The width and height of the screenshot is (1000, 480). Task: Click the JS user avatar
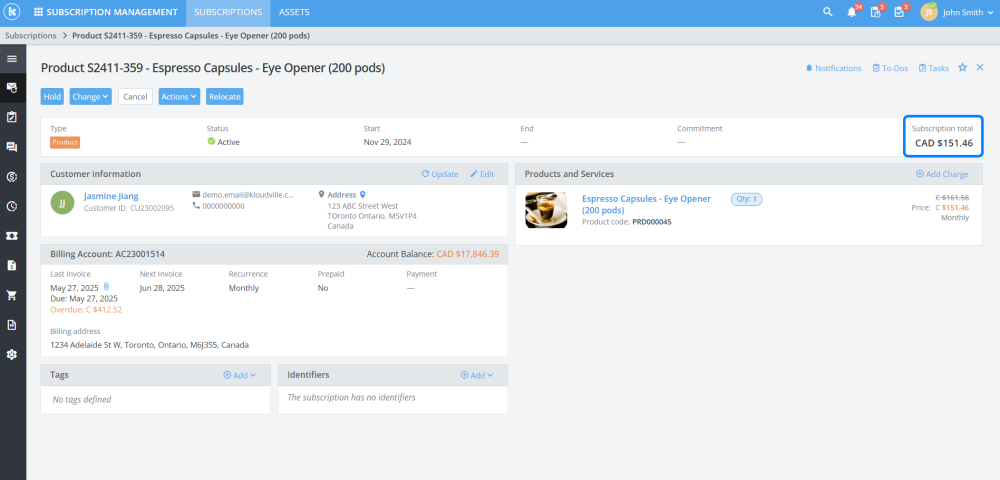point(929,12)
